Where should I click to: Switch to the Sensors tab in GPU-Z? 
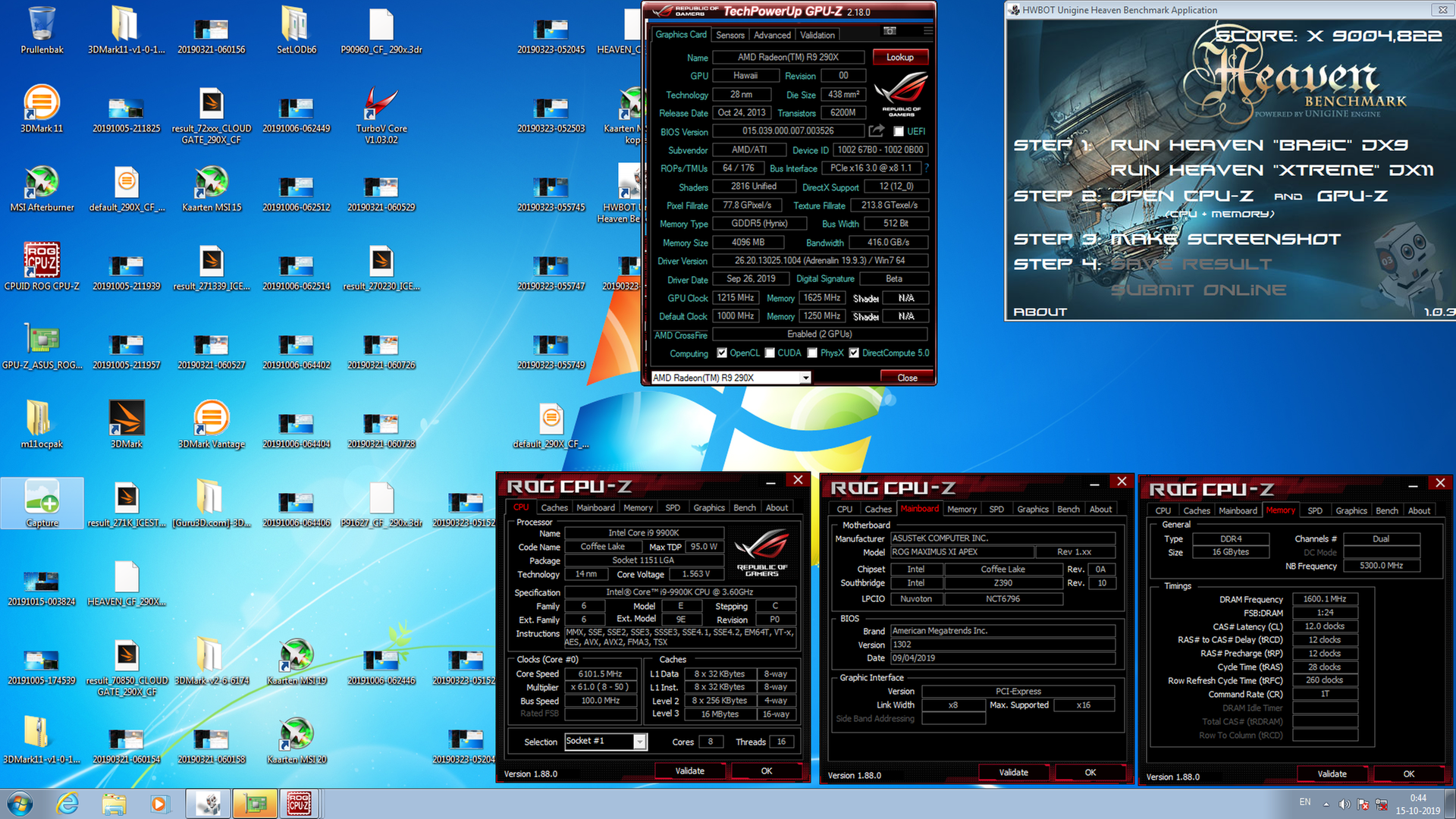point(730,35)
